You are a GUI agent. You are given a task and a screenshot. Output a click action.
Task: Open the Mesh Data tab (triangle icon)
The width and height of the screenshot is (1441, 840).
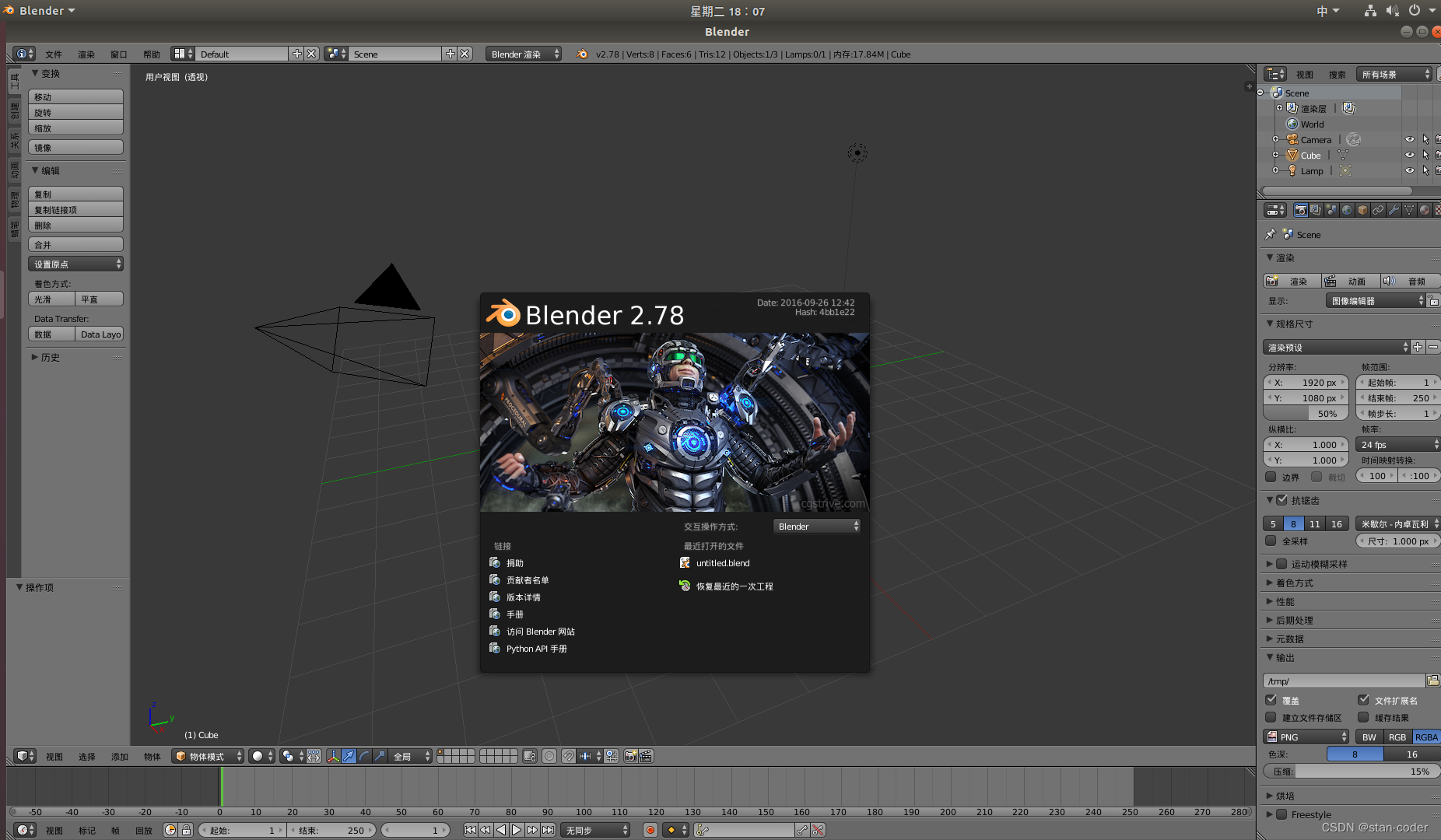coord(1409,210)
